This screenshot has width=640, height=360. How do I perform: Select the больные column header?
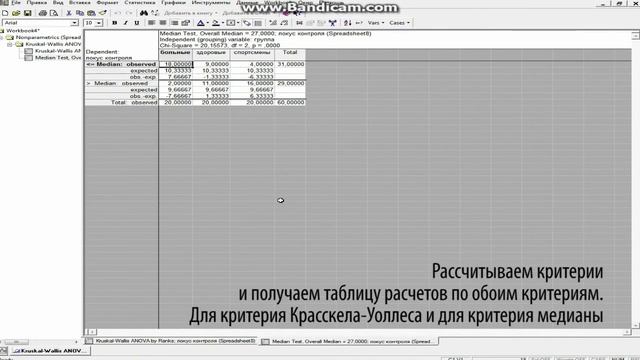click(175, 54)
